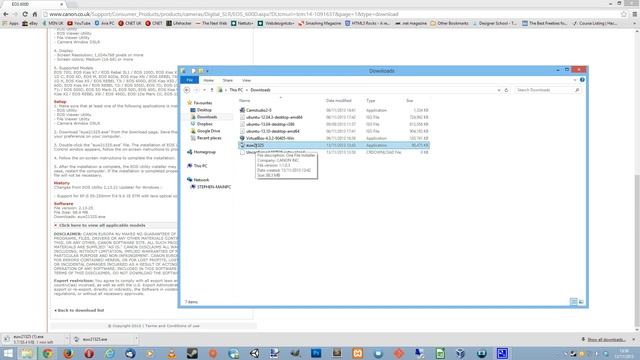Open Google Chrome from the taskbar
640x360 pixels.
pos(47,353)
